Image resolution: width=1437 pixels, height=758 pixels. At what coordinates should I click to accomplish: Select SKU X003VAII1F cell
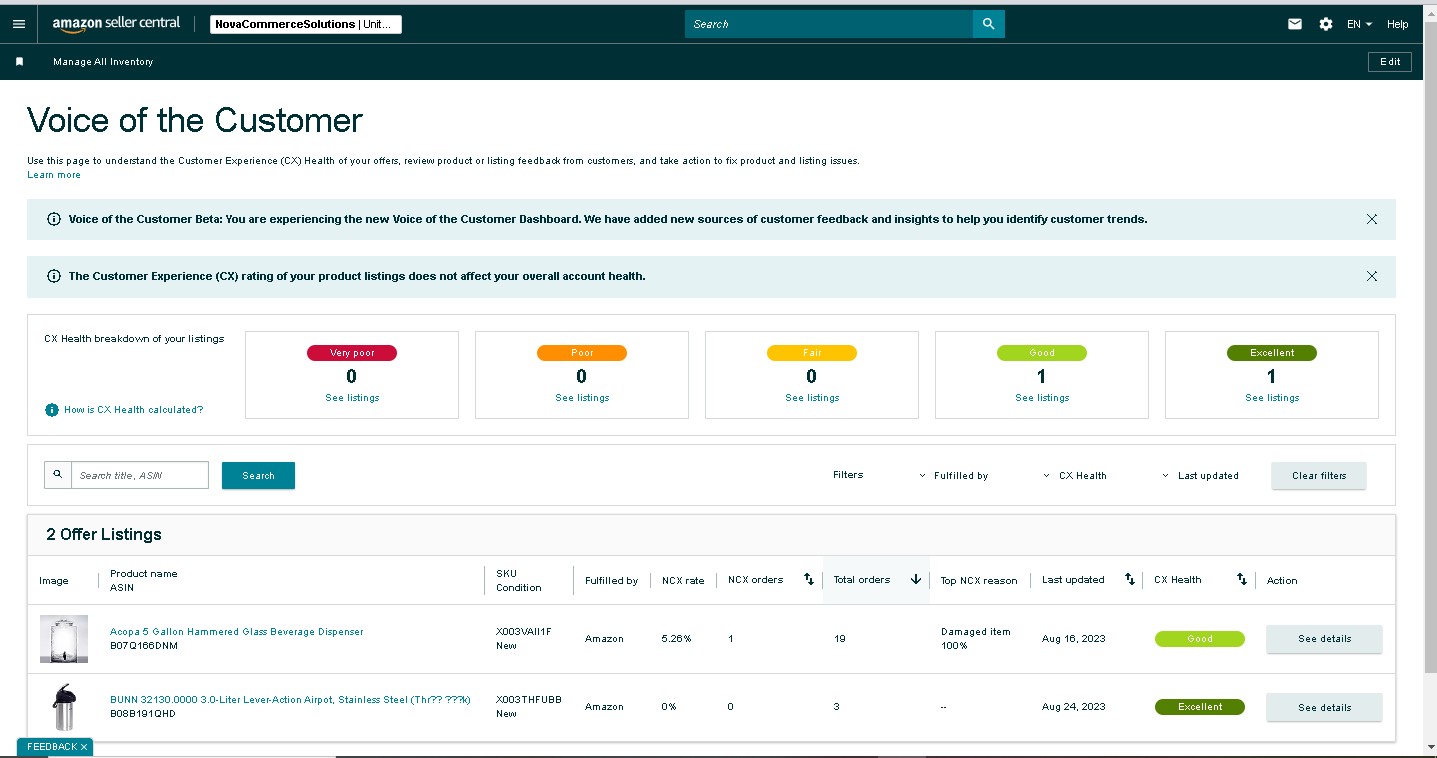(x=524, y=632)
